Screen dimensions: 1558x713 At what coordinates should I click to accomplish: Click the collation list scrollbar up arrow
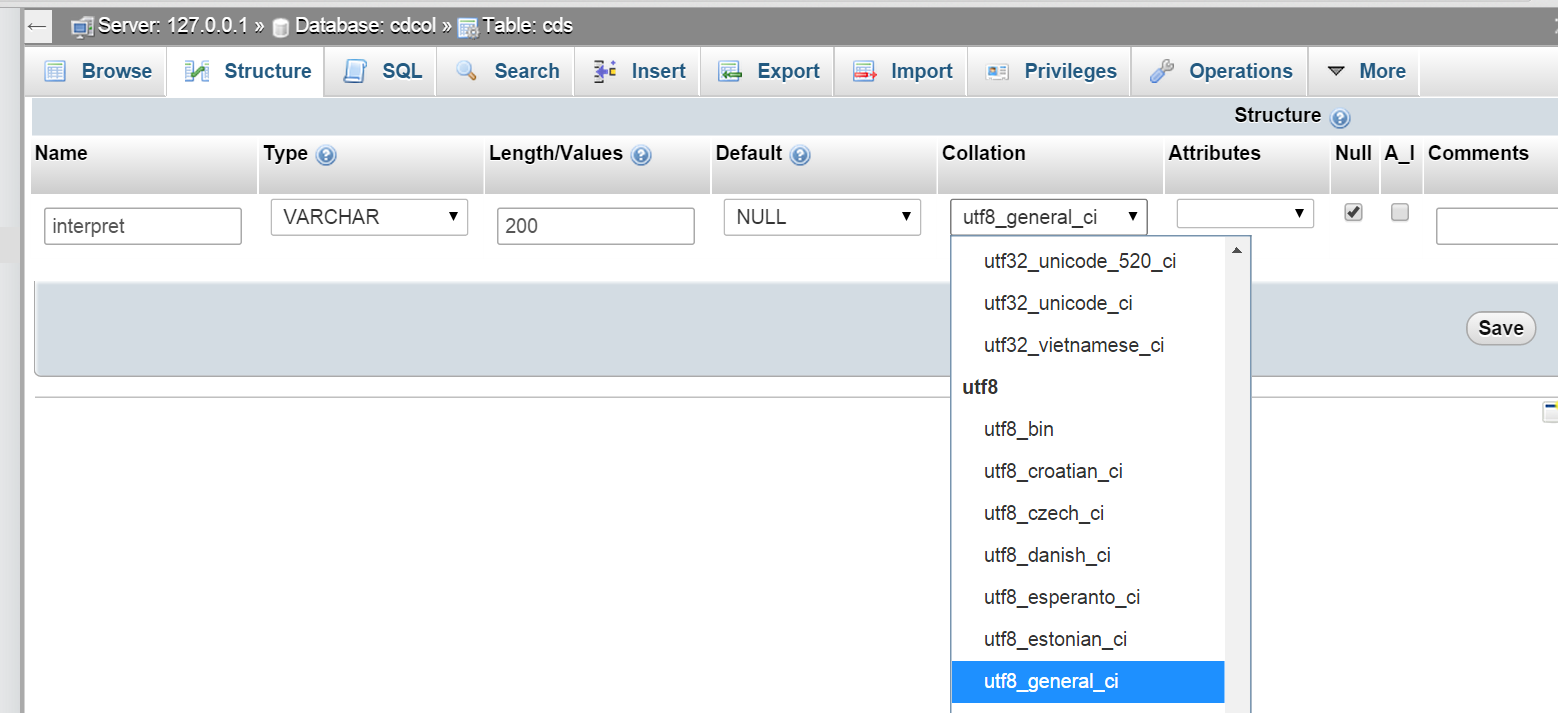(1237, 250)
